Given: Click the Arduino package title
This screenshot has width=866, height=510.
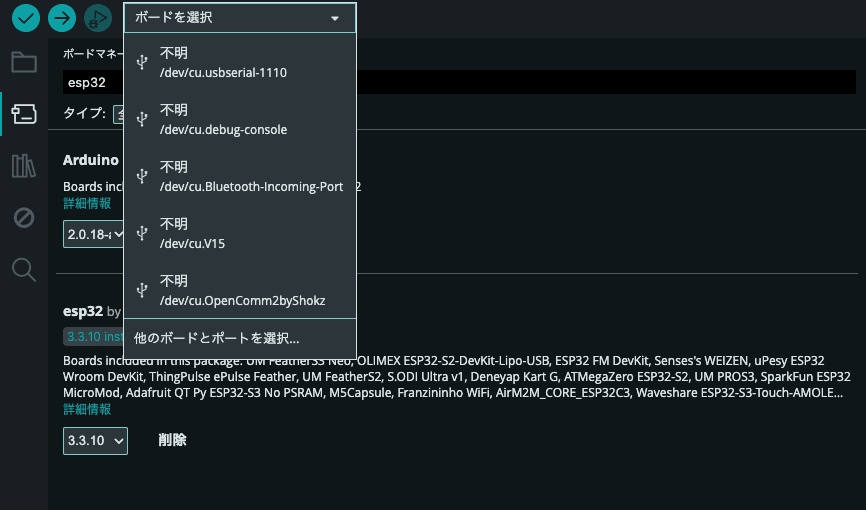Looking at the screenshot, I should click(91, 160).
